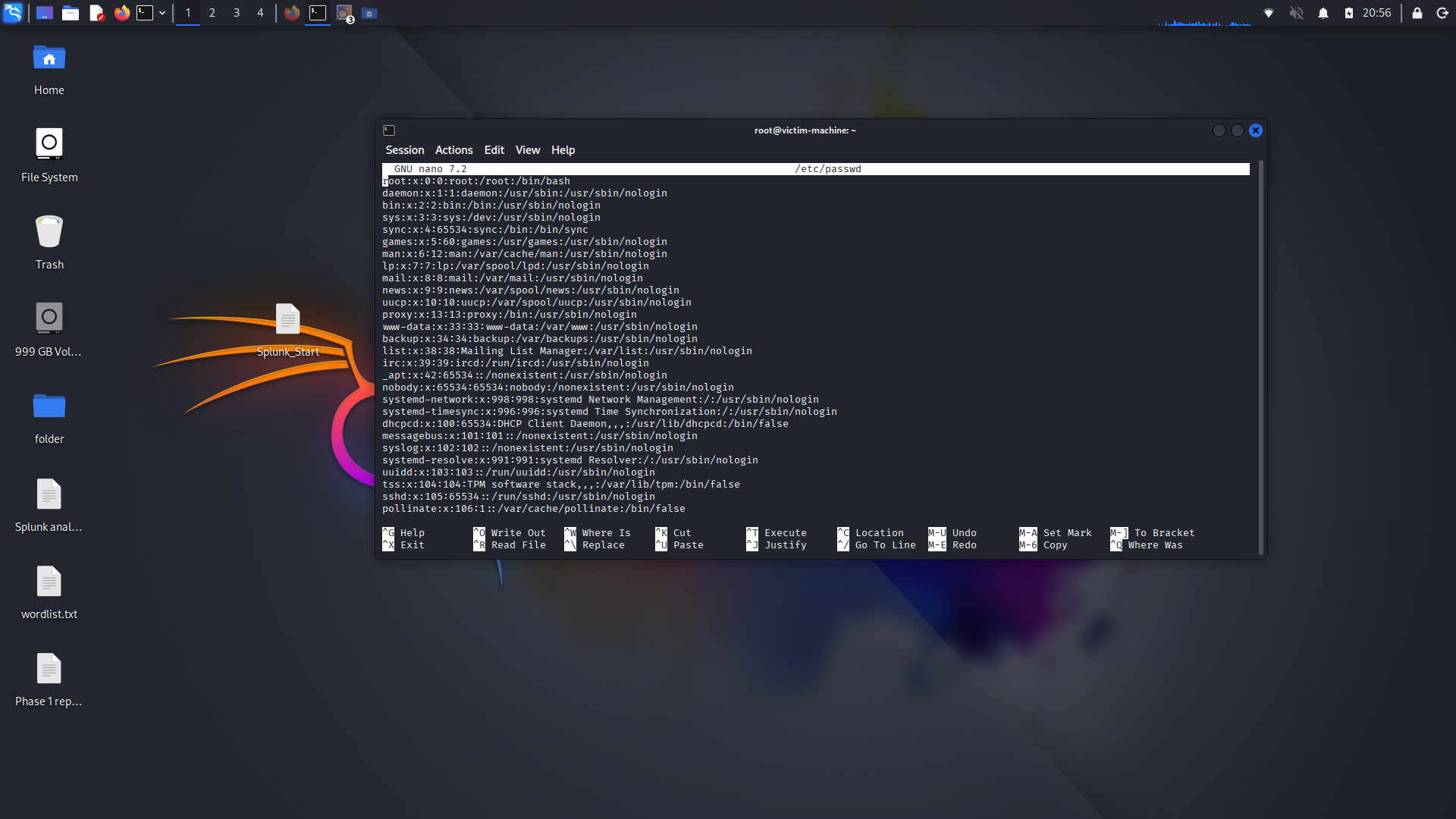The image size is (1456, 819).
Task: Unmute audio via the speaker tray icon
Action: [x=1297, y=13]
